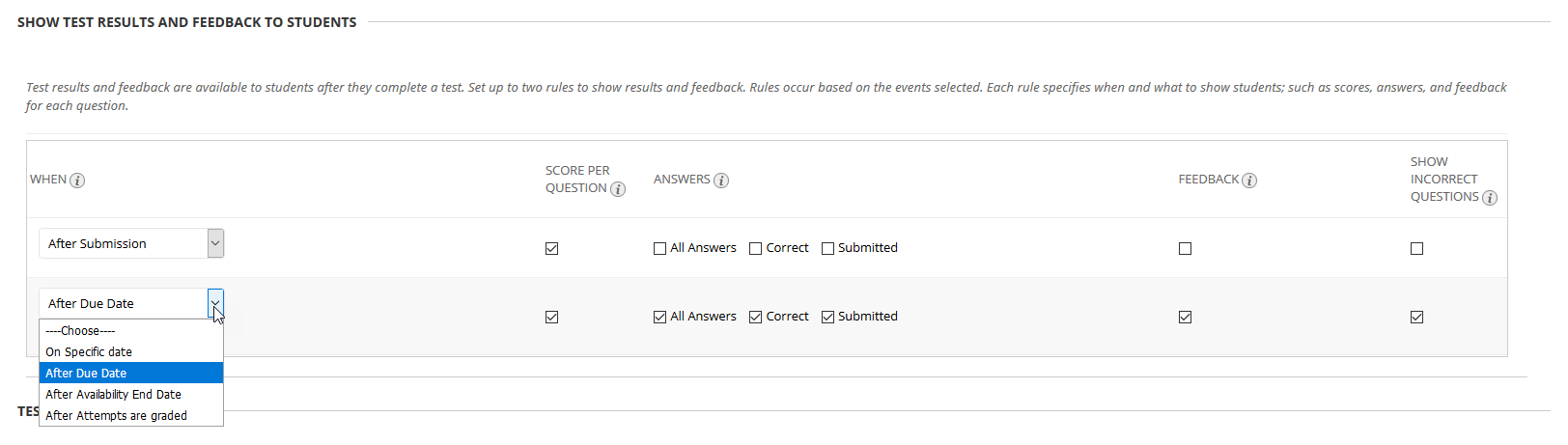Uncheck All Answers in the After Due Date row
1568x445 pixels.
[x=659, y=317]
